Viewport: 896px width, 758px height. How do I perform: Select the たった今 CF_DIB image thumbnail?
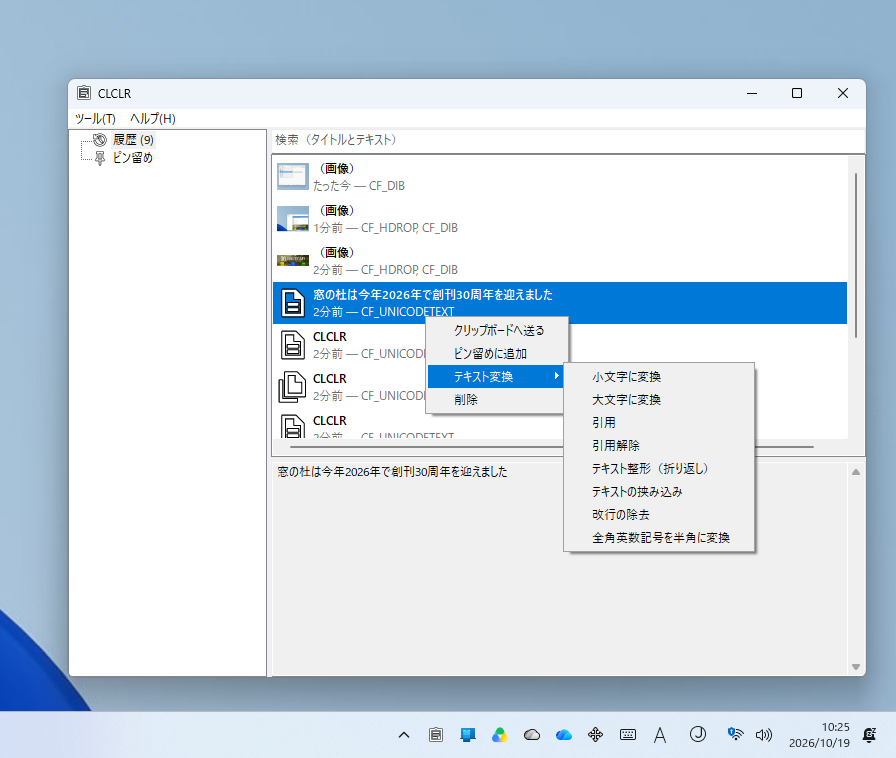293,177
